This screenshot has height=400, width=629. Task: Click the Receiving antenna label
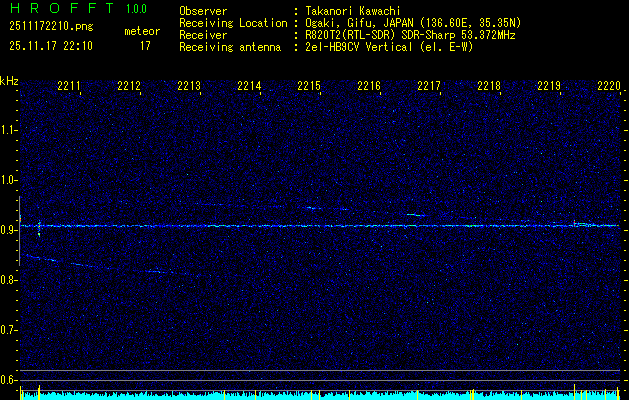pos(230,47)
